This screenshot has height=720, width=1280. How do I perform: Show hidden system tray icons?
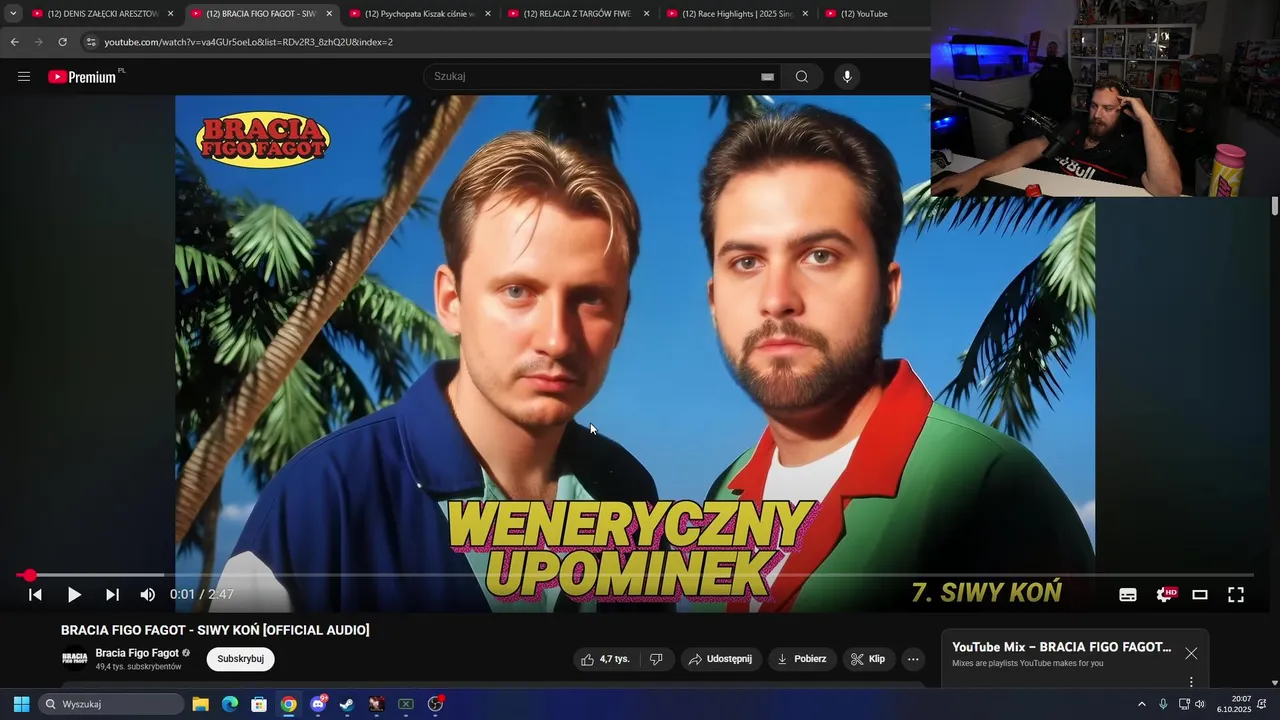(x=1142, y=704)
